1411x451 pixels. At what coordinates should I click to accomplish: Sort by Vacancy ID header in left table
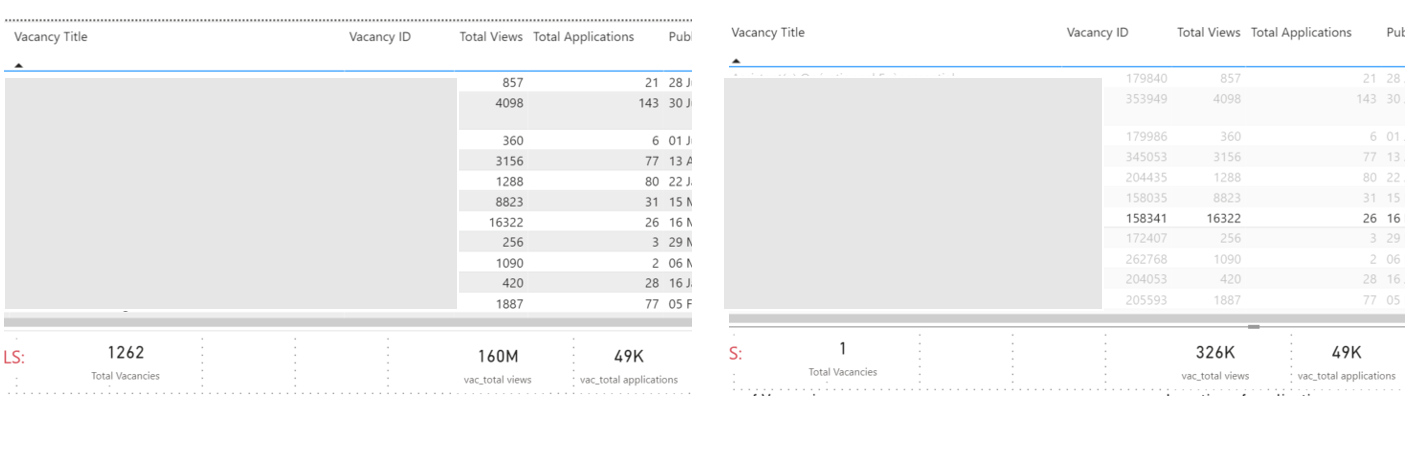tap(380, 37)
